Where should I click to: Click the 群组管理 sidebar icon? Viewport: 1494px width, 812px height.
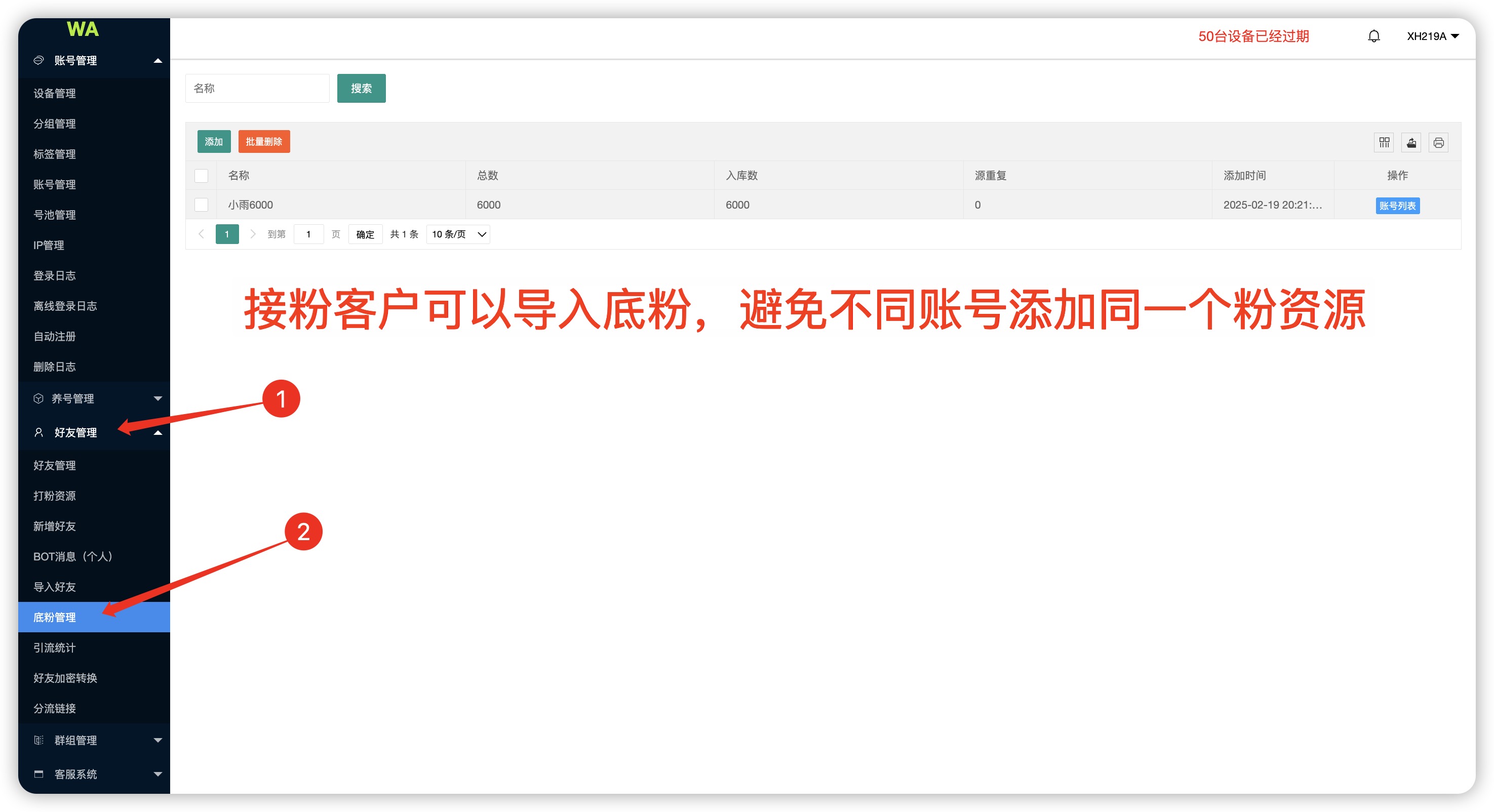pyautogui.click(x=39, y=740)
